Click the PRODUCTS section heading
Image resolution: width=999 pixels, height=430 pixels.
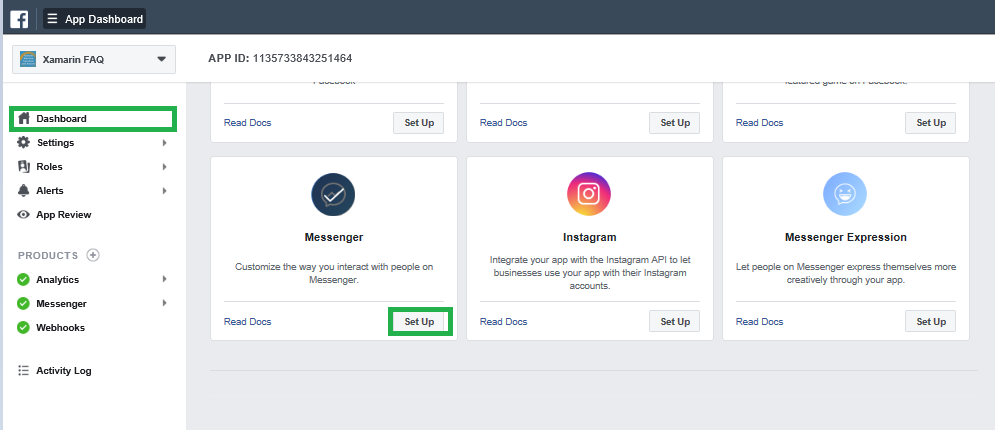(x=48, y=255)
